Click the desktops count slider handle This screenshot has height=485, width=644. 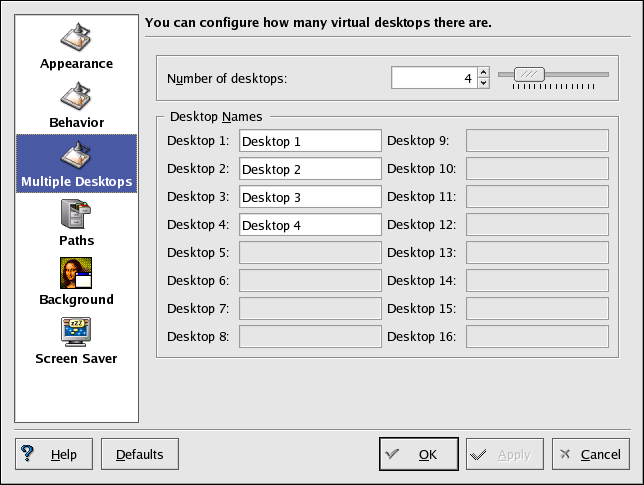pyautogui.click(x=529, y=73)
